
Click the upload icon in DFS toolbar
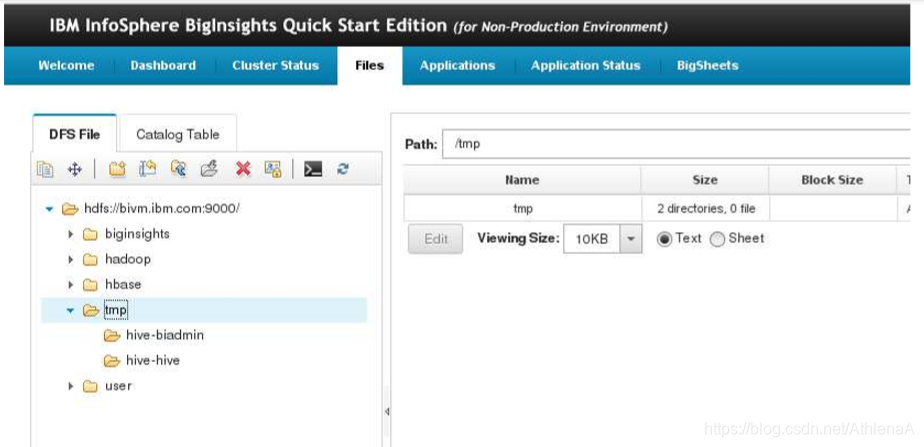click(179, 170)
